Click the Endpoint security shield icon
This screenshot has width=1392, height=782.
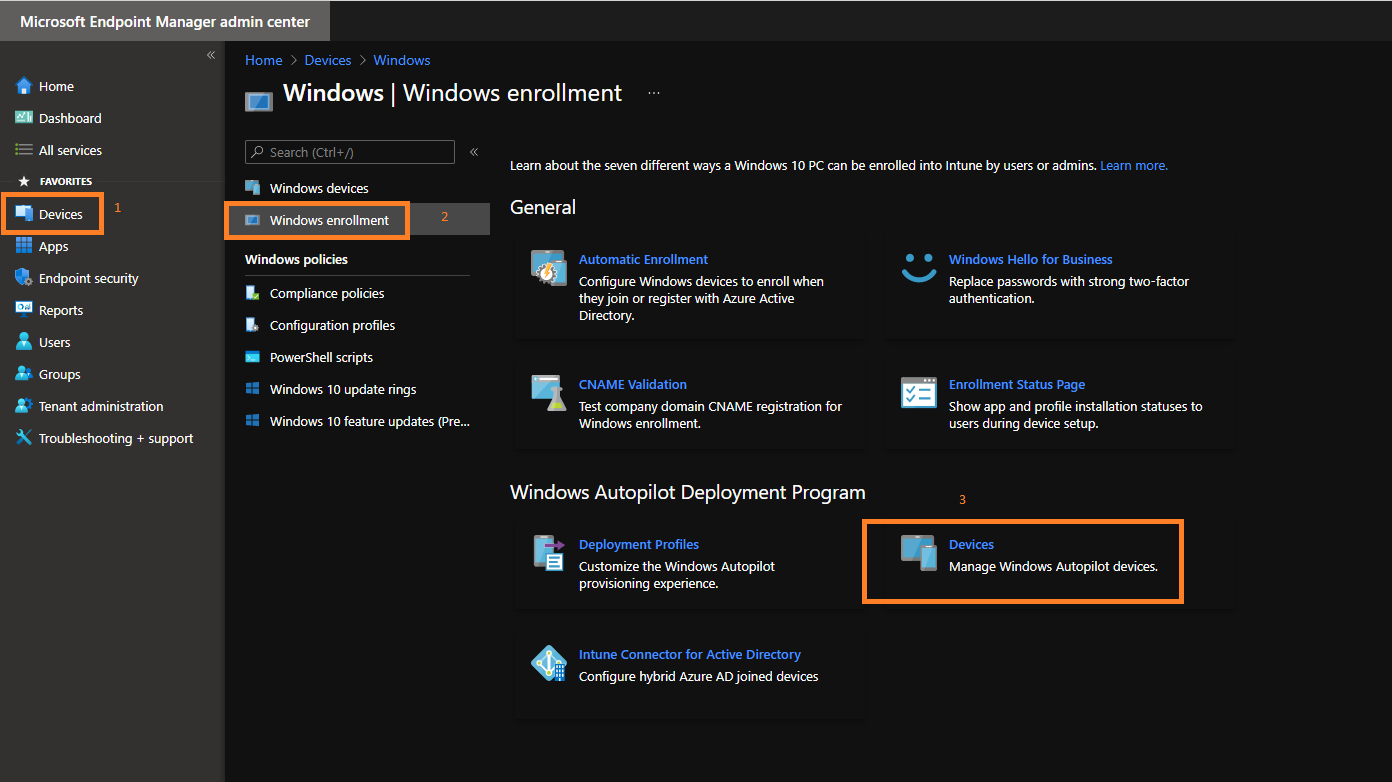coord(24,278)
